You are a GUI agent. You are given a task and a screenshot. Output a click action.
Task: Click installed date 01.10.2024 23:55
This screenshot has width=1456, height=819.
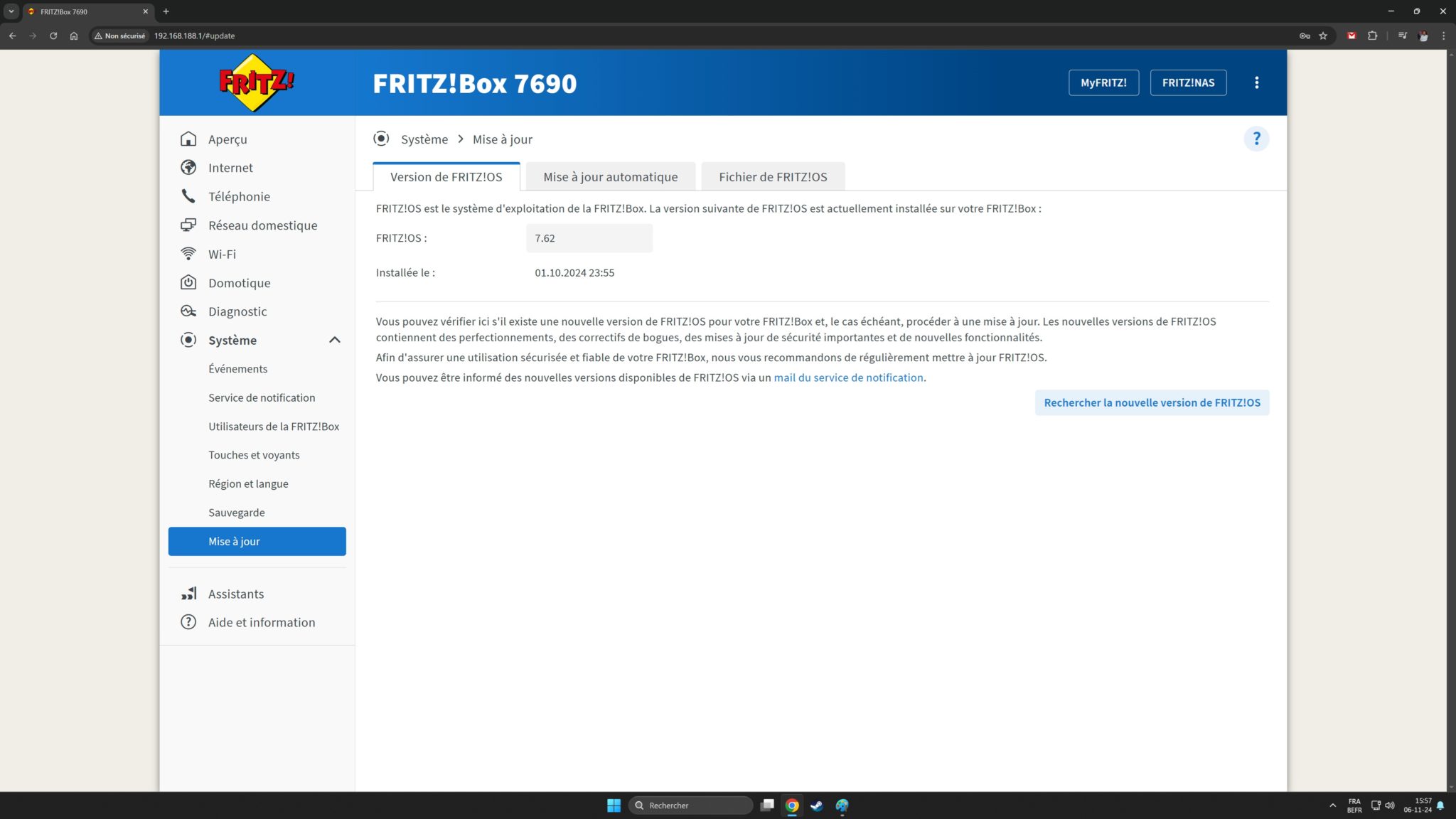pos(574,272)
